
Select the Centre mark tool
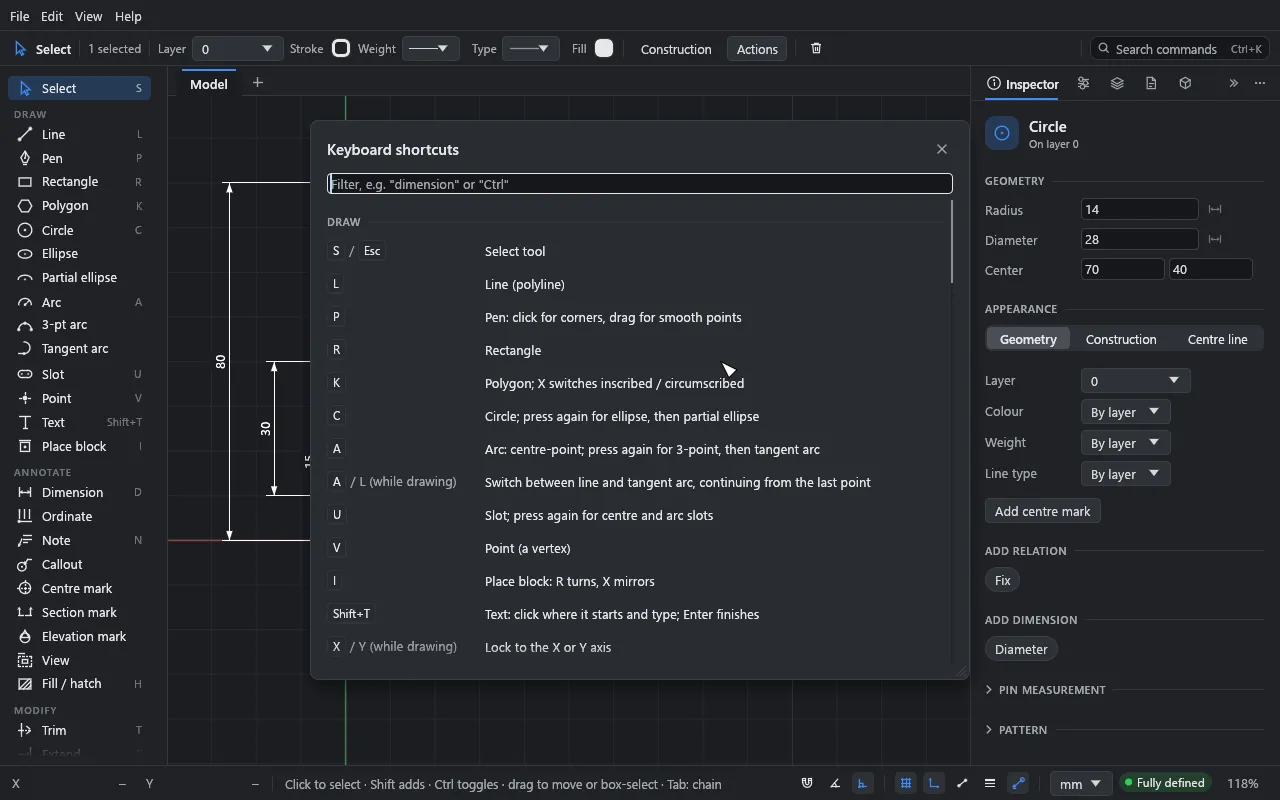coord(80,589)
